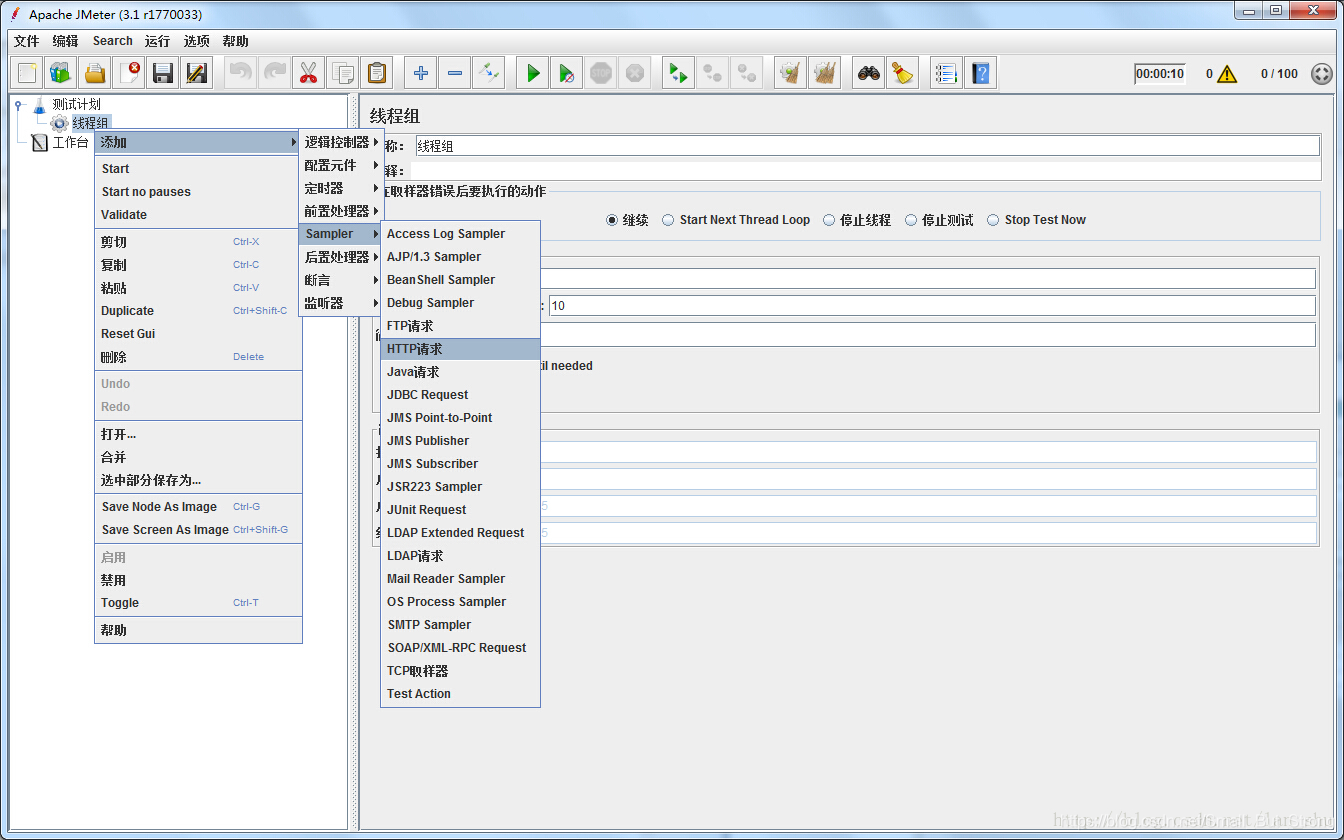Click the Close test plan icon
The height and width of the screenshot is (840, 1344).
[x=129, y=73]
